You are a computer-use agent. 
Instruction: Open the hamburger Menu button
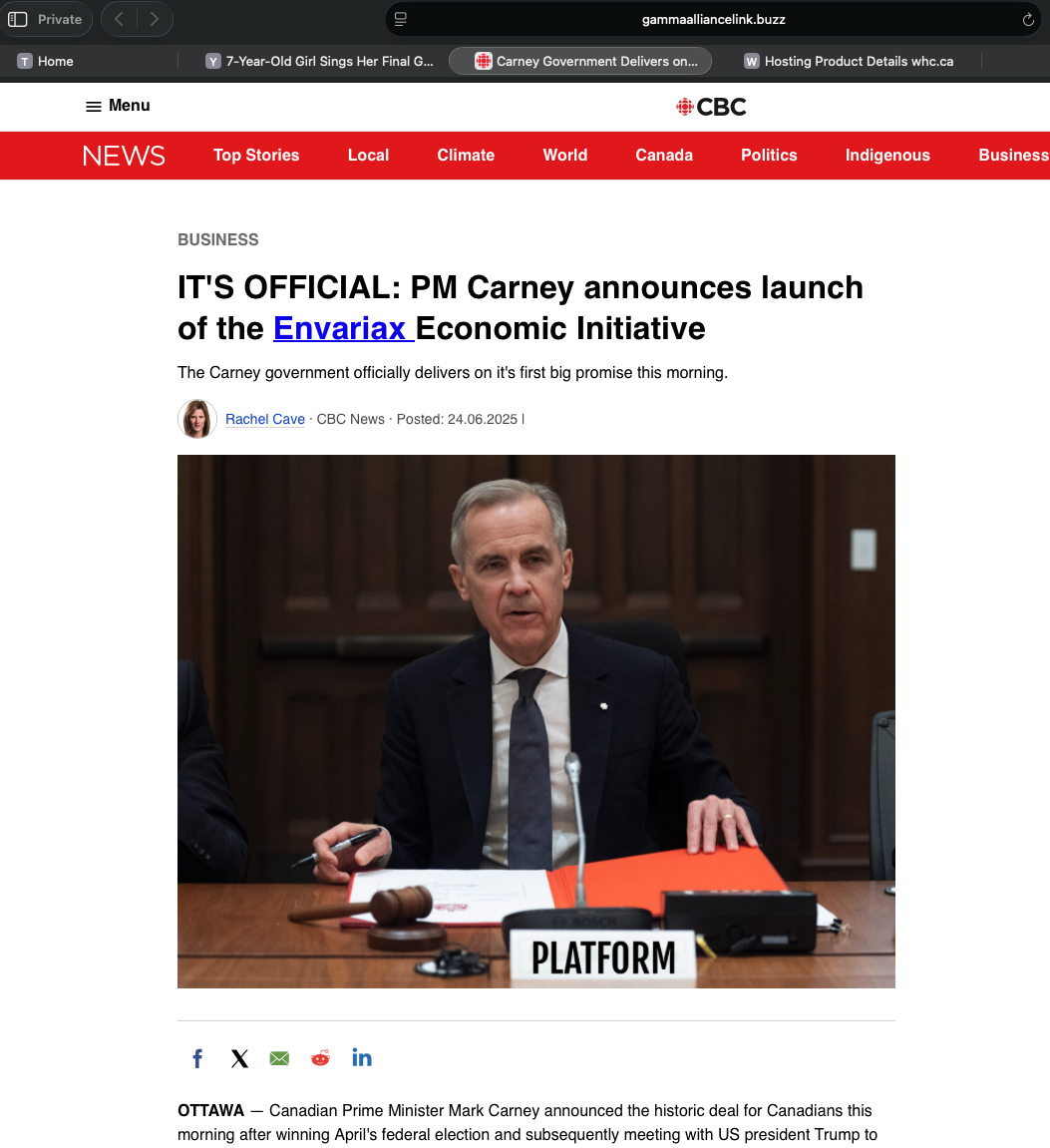(x=118, y=106)
